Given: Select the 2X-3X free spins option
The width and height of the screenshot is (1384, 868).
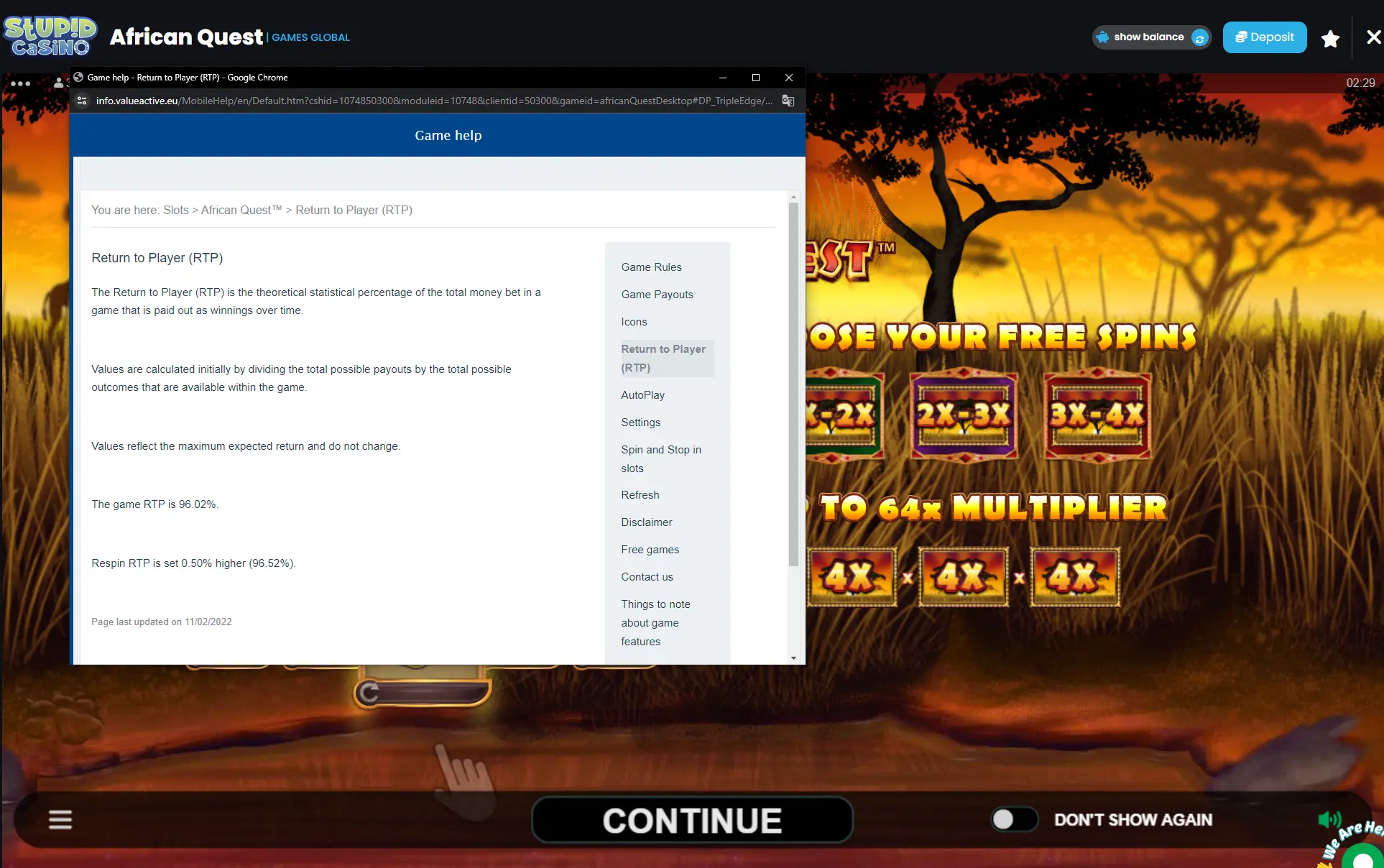Looking at the screenshot, I should (x=964, y=415).
